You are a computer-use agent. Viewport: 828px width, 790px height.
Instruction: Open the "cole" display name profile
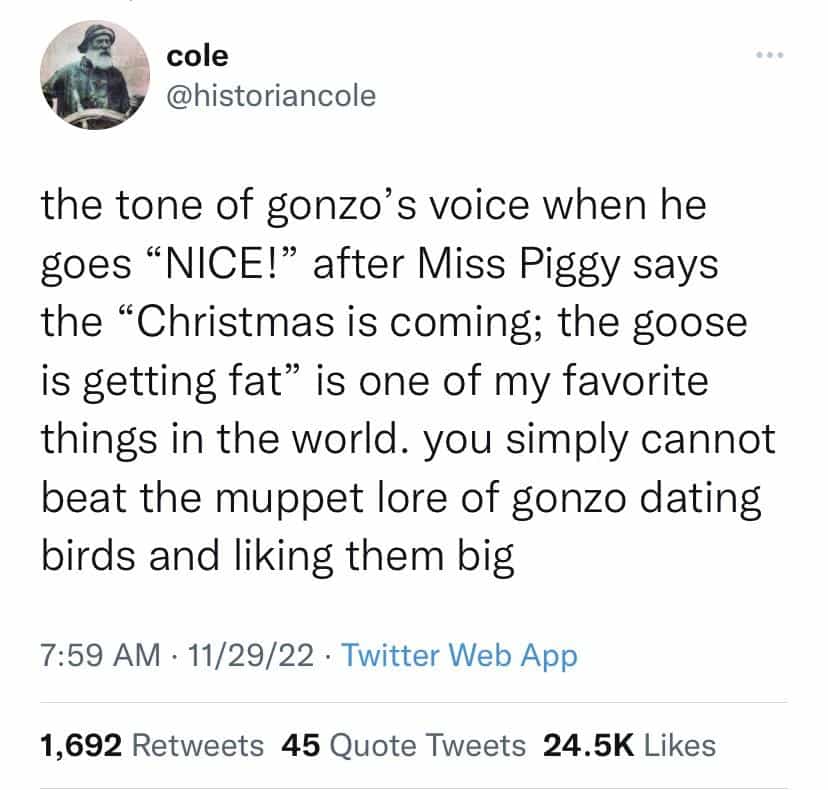point(199,56)
